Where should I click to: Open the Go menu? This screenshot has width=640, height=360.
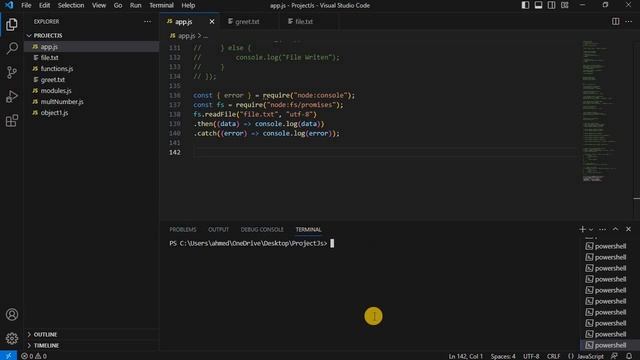(x=118, y=5)
